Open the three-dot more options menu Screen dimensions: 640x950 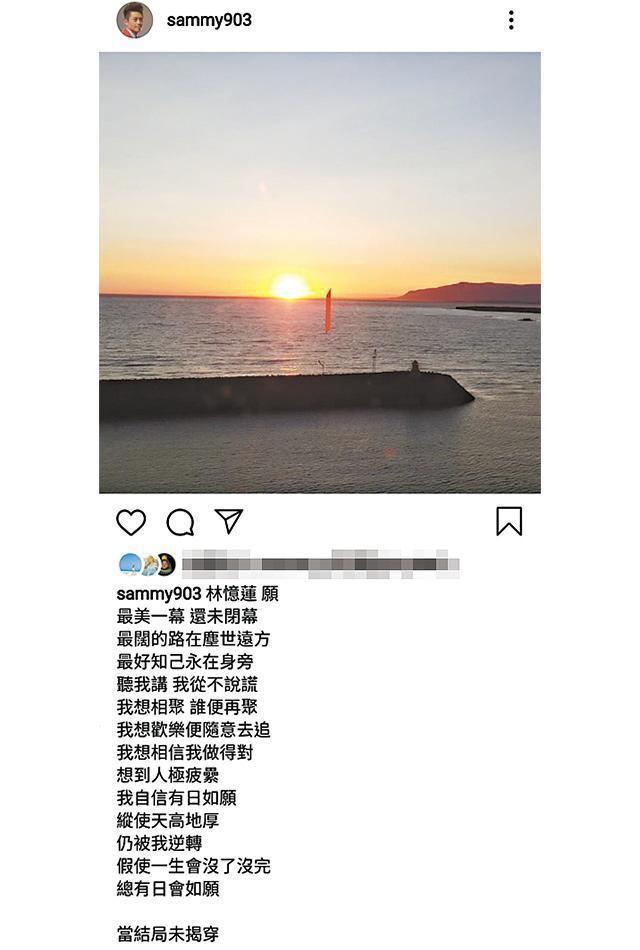click(512, 20)
